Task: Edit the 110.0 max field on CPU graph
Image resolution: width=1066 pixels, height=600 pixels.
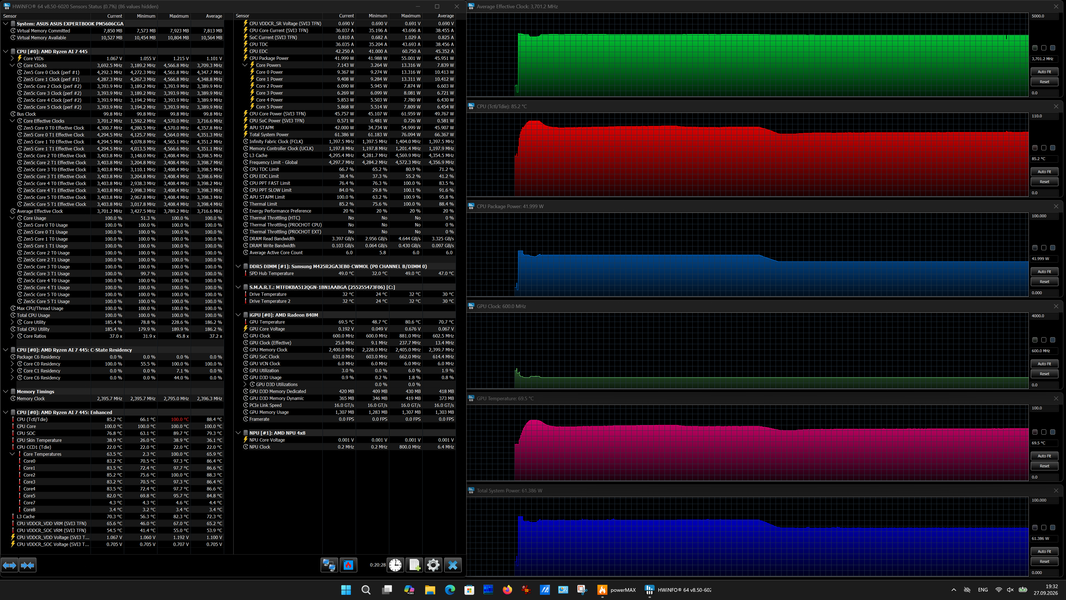Action: (1044, 116)
